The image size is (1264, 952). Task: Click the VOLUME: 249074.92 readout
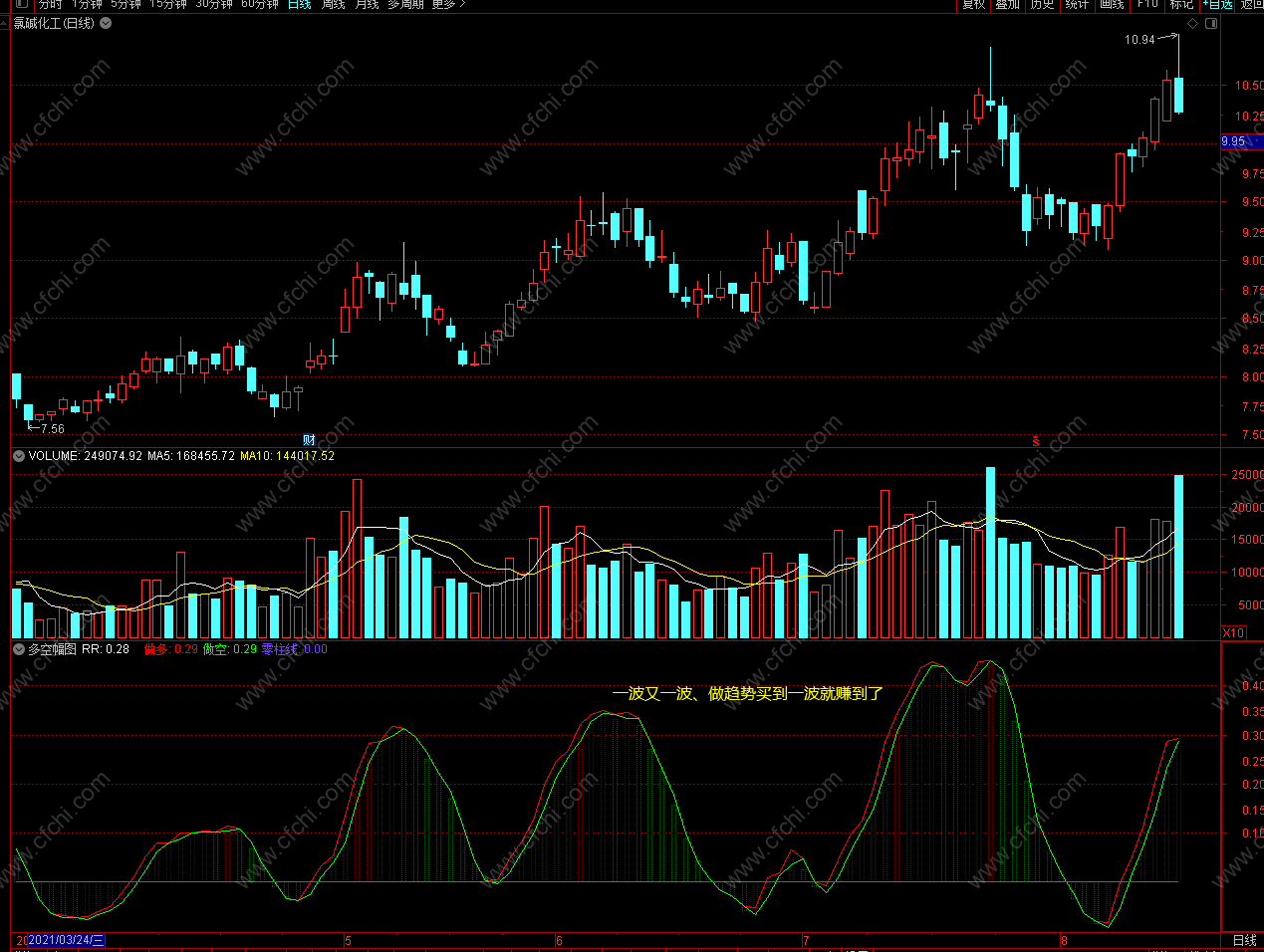[x=86, y=456]
